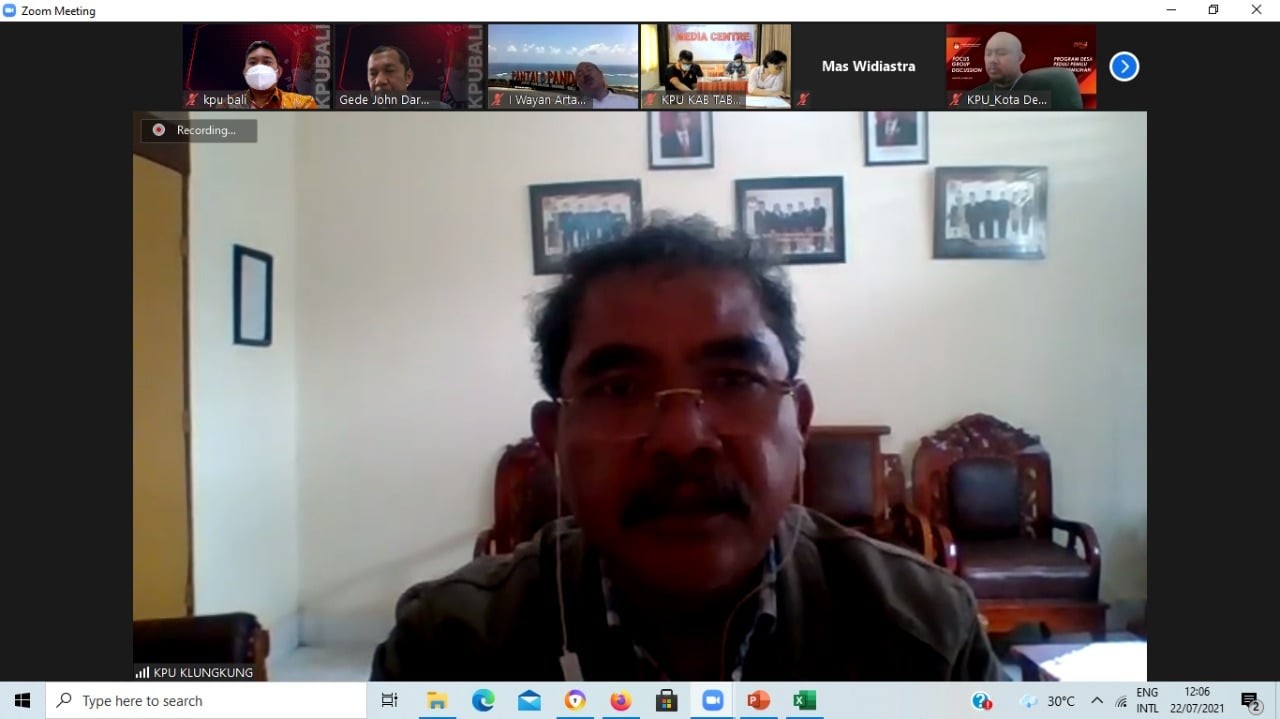Click the red Recording indicator
The height and width of the screenshot is (719, 1280).
pos(159,130)
